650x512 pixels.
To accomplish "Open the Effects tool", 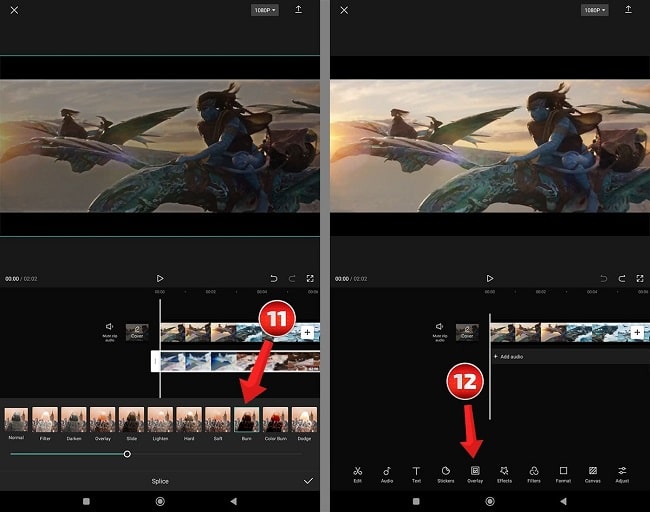I will 504,474.
